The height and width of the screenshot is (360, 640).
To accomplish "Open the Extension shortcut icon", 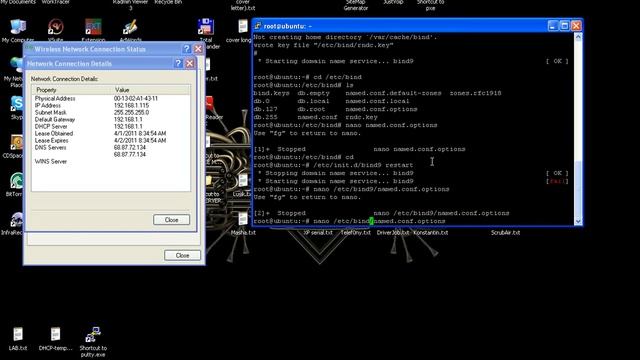I will pos(93,27).
